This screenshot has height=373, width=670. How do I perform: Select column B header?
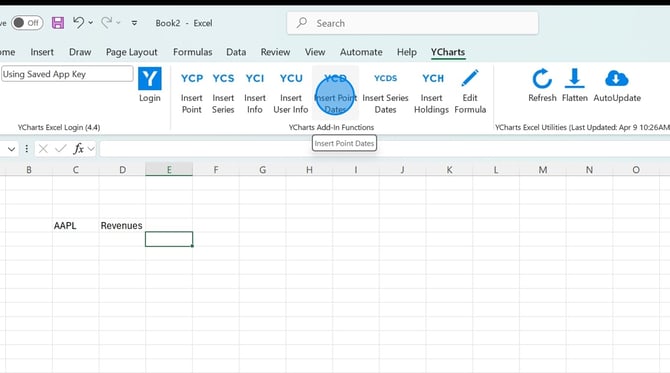(29, 170)
